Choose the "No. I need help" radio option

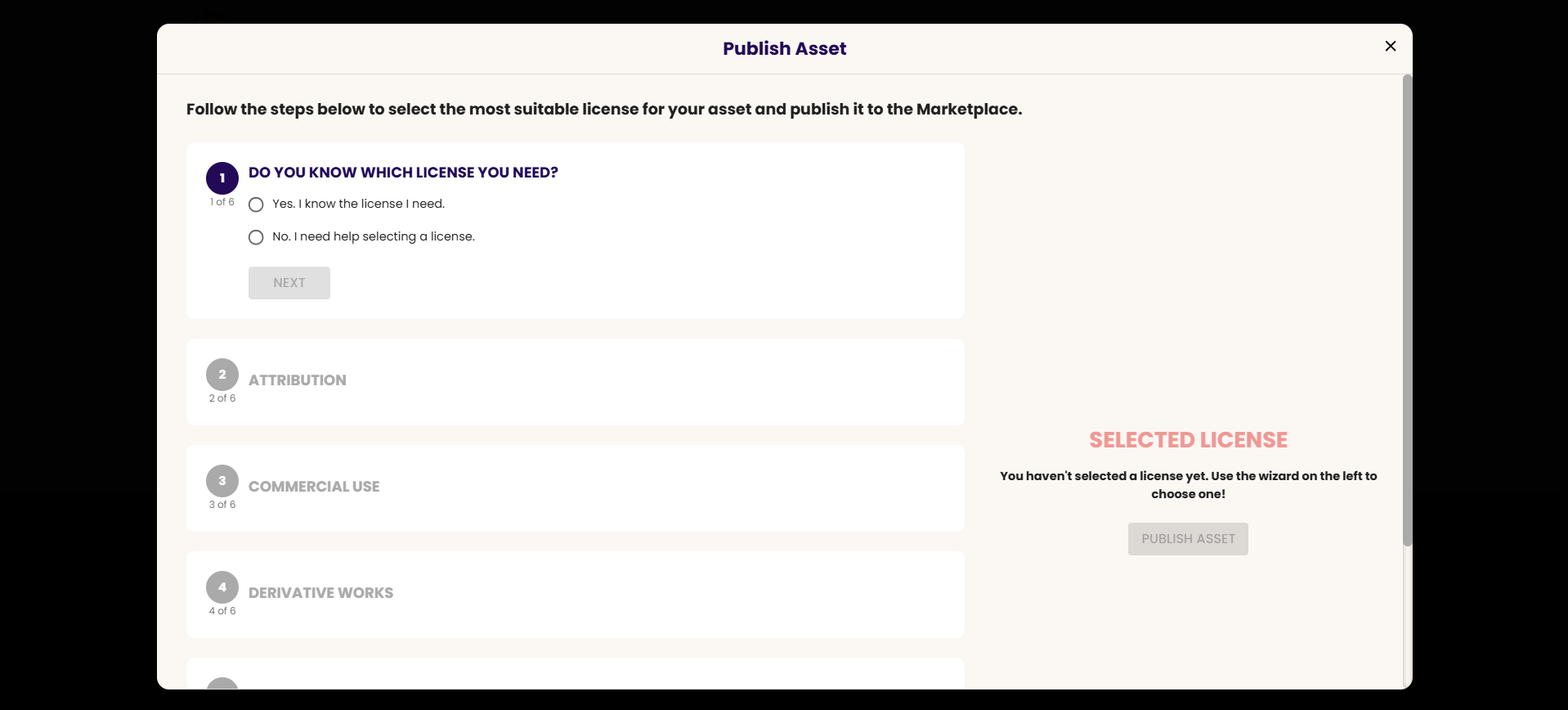click(x=256, y=237)
